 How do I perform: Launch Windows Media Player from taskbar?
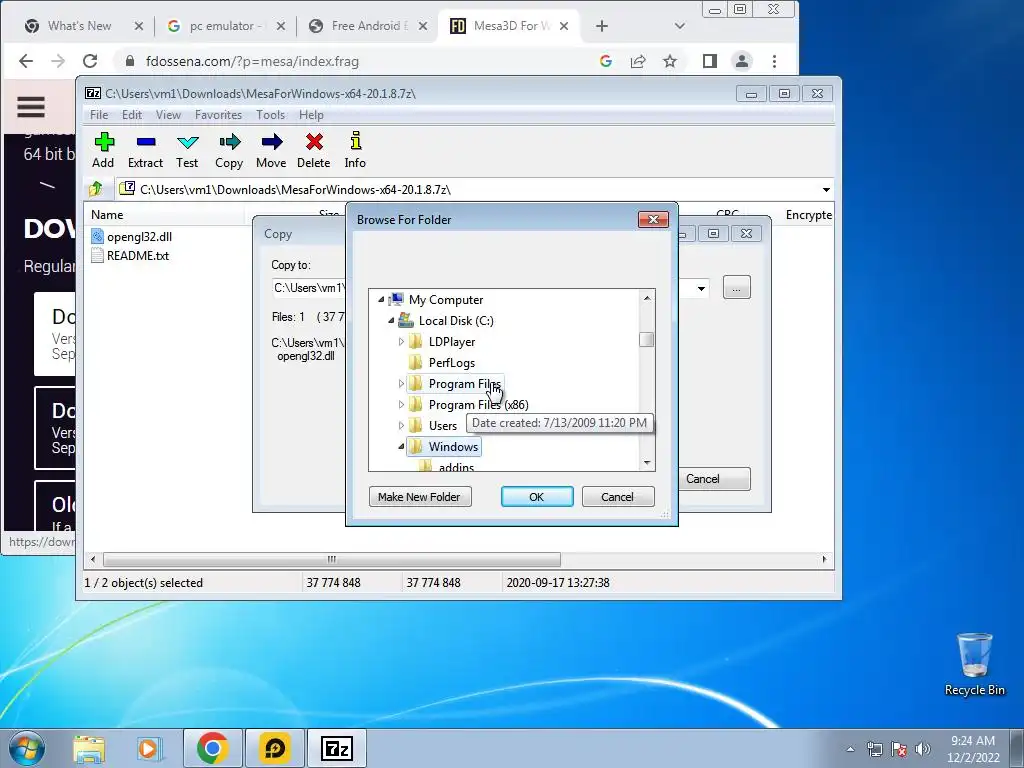pyautogui.click(x=148, y=748)
